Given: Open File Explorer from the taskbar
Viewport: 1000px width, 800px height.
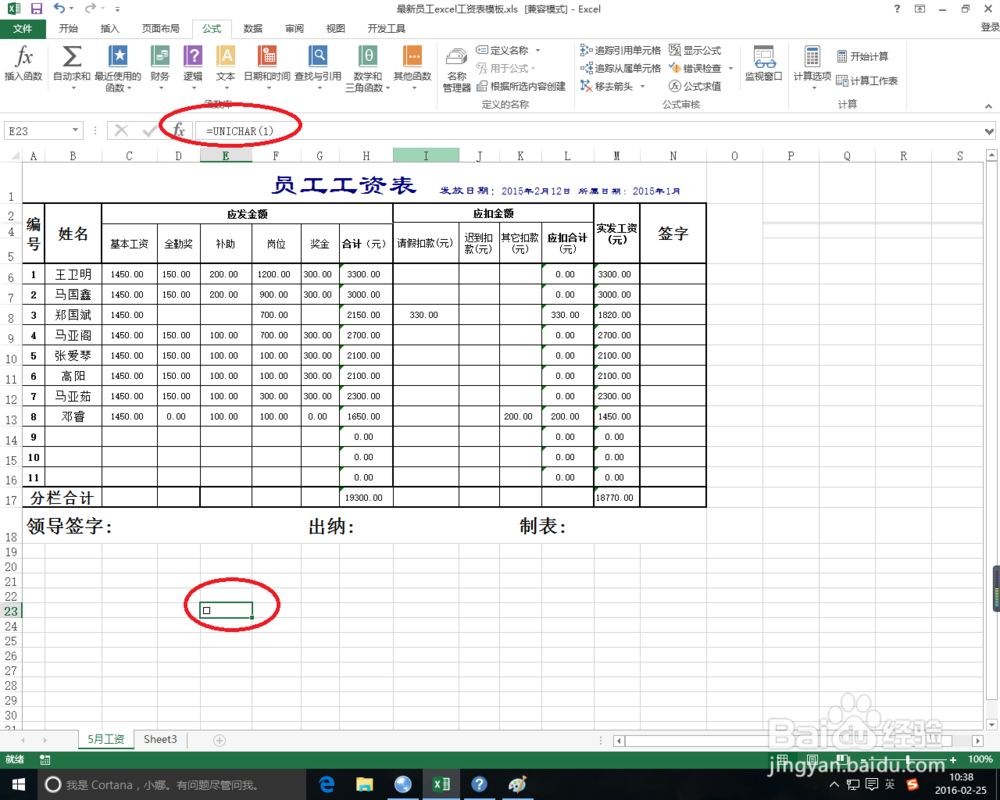Looking at the screenshot, I should pos(364,785).
